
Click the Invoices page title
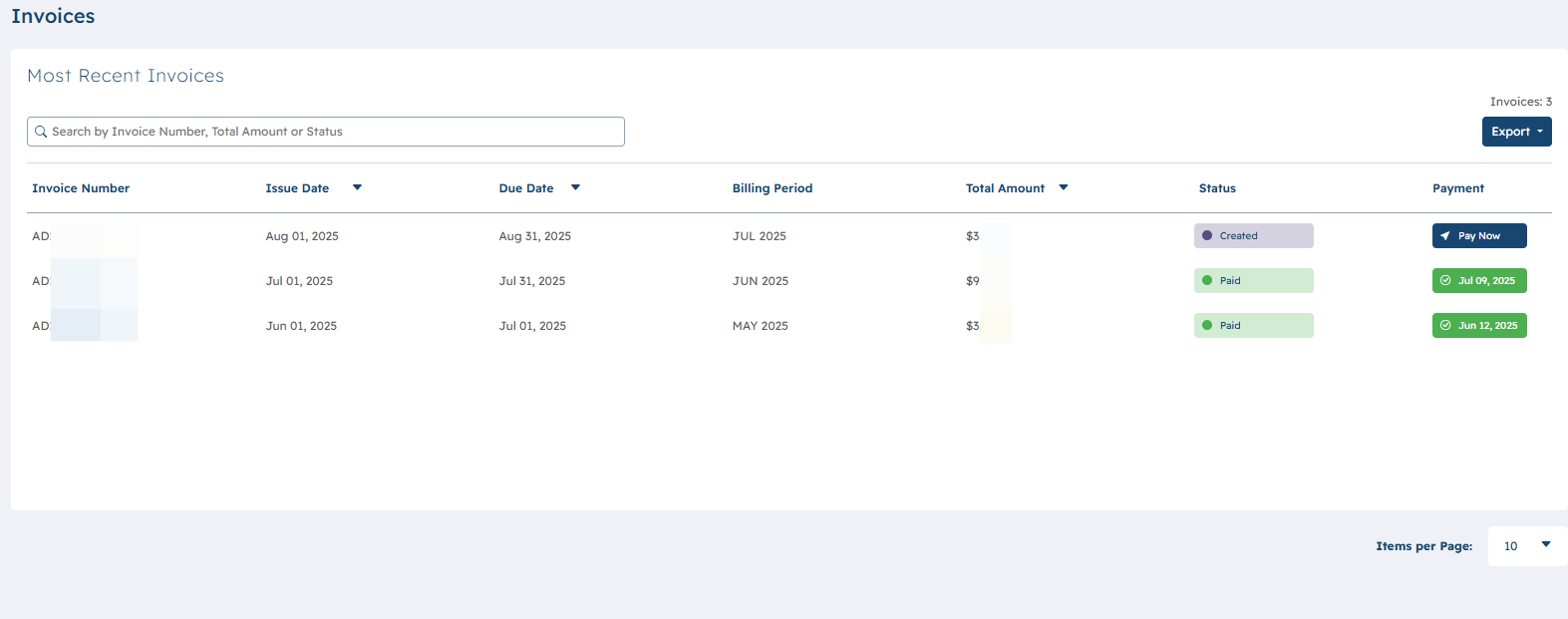(x=53, y=16)
